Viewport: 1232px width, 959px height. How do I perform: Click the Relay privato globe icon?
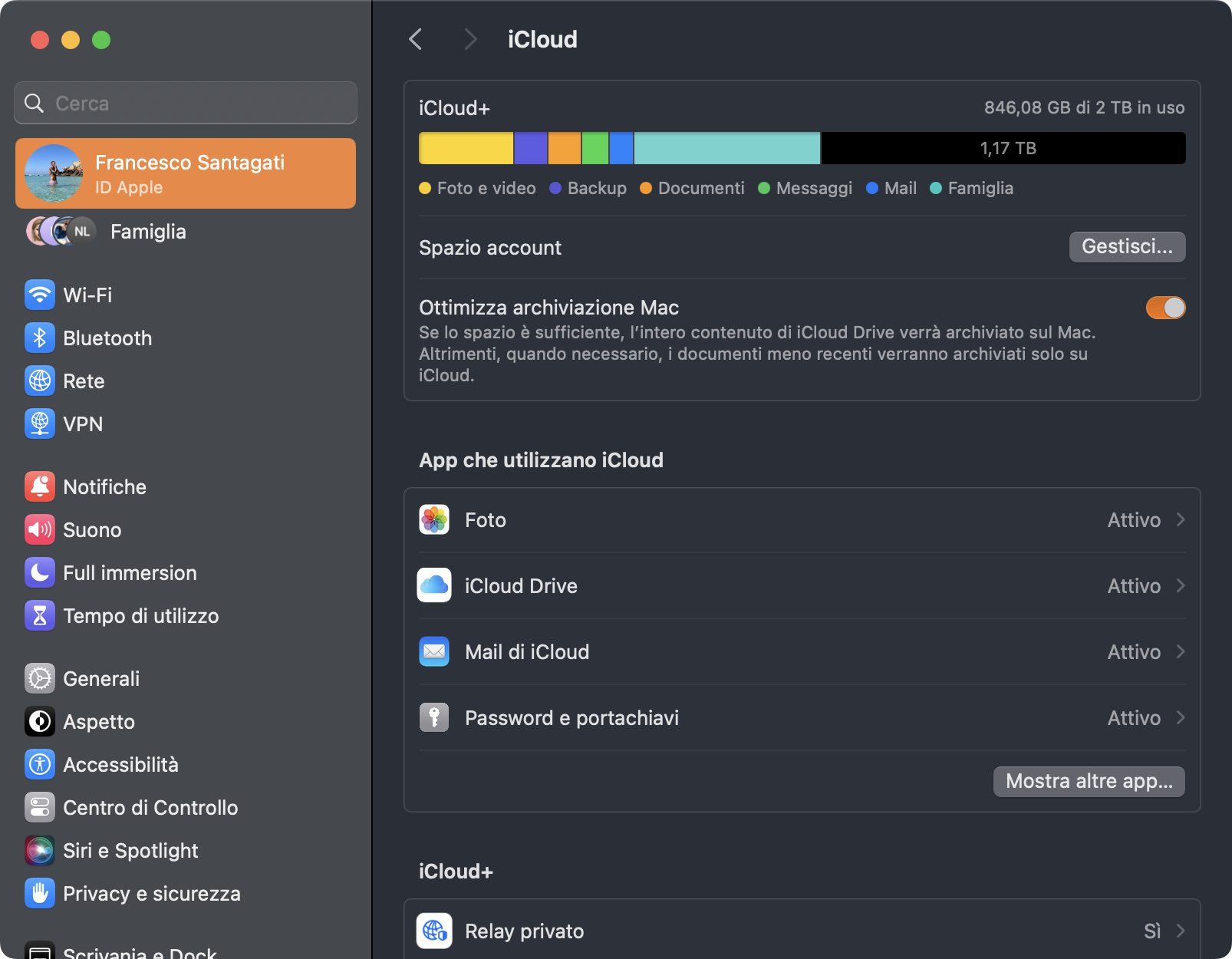click(x=434, y=931)
